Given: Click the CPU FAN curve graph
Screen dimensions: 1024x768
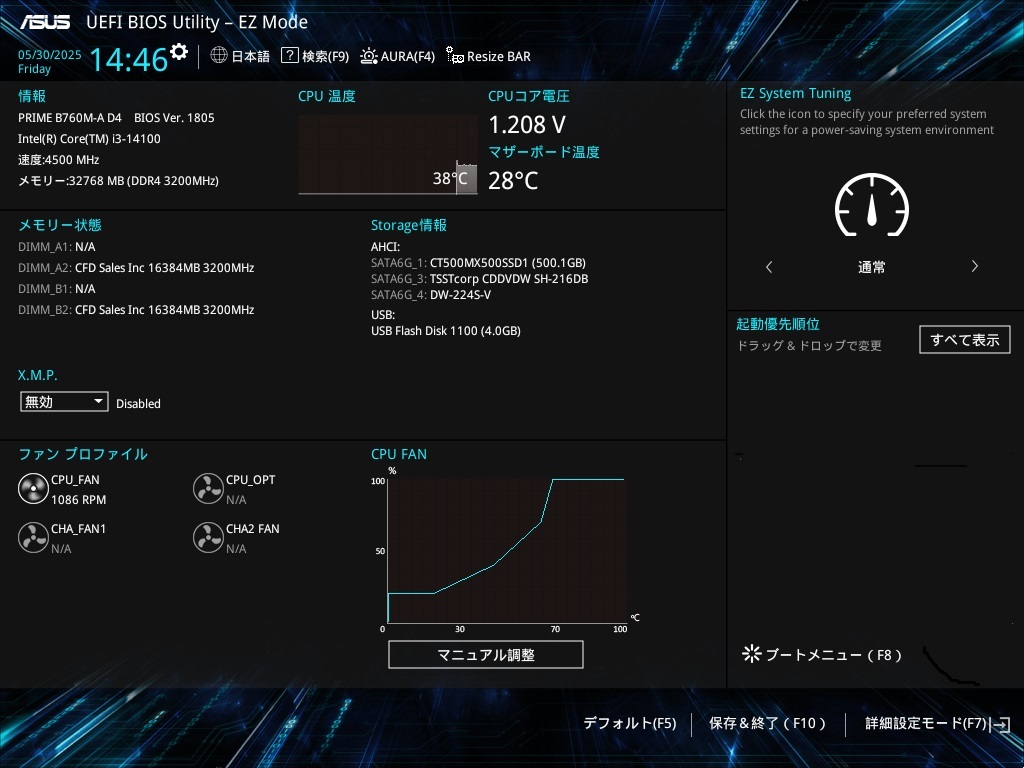Looking at the screenshot, I should tap(507, 551).
